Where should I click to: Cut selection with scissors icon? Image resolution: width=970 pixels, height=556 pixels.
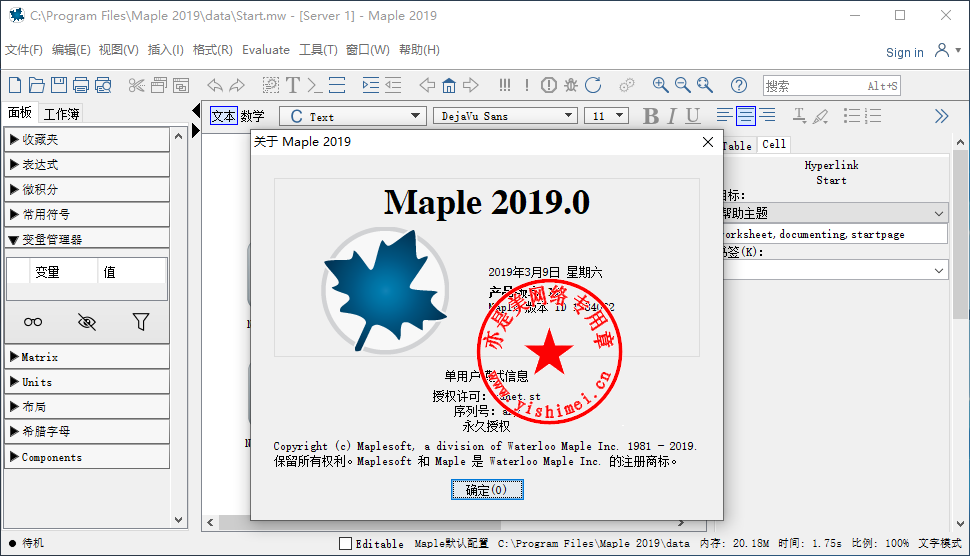click(137, 85)
